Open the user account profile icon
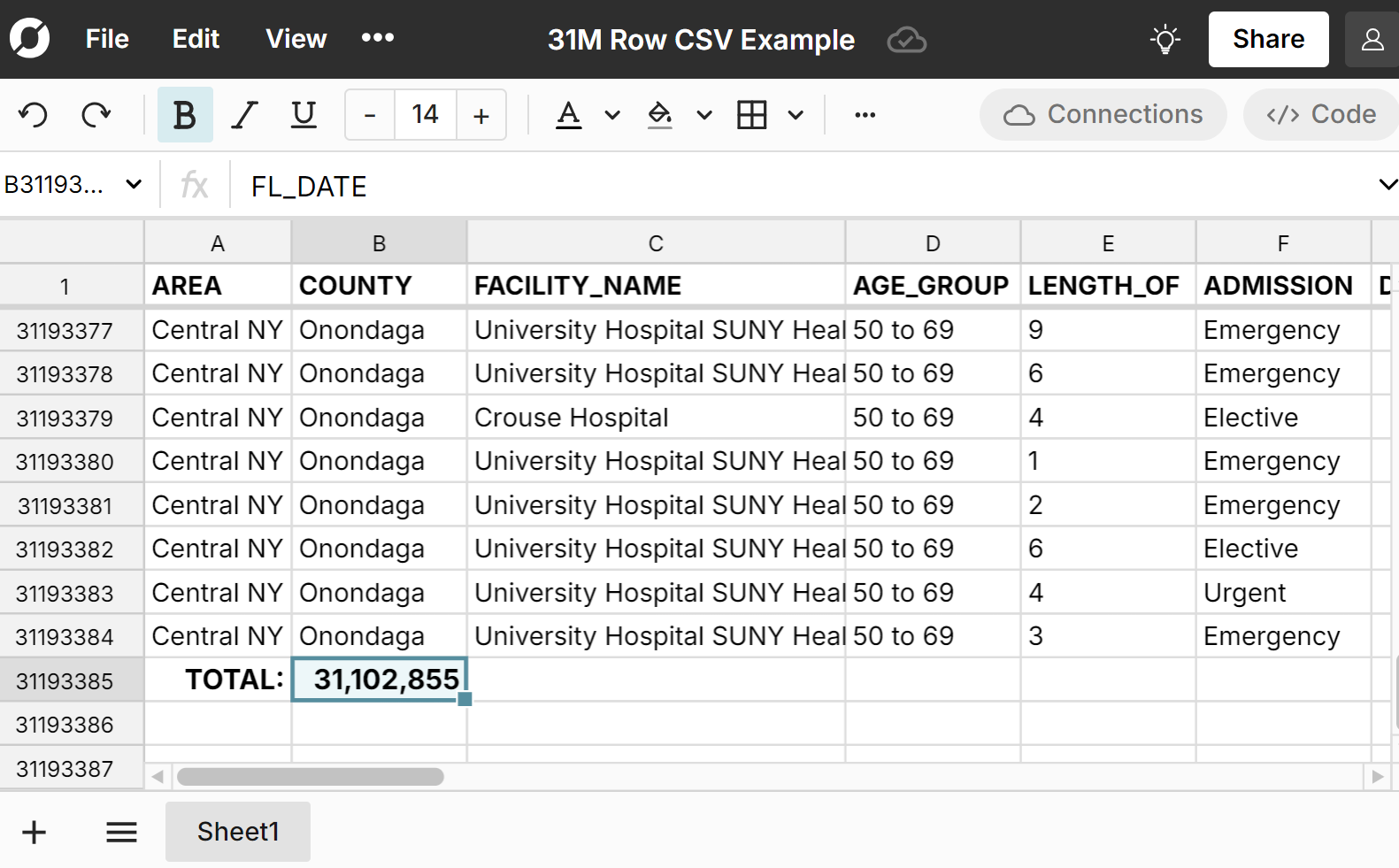The image size is (1399, 868). 1372,40
